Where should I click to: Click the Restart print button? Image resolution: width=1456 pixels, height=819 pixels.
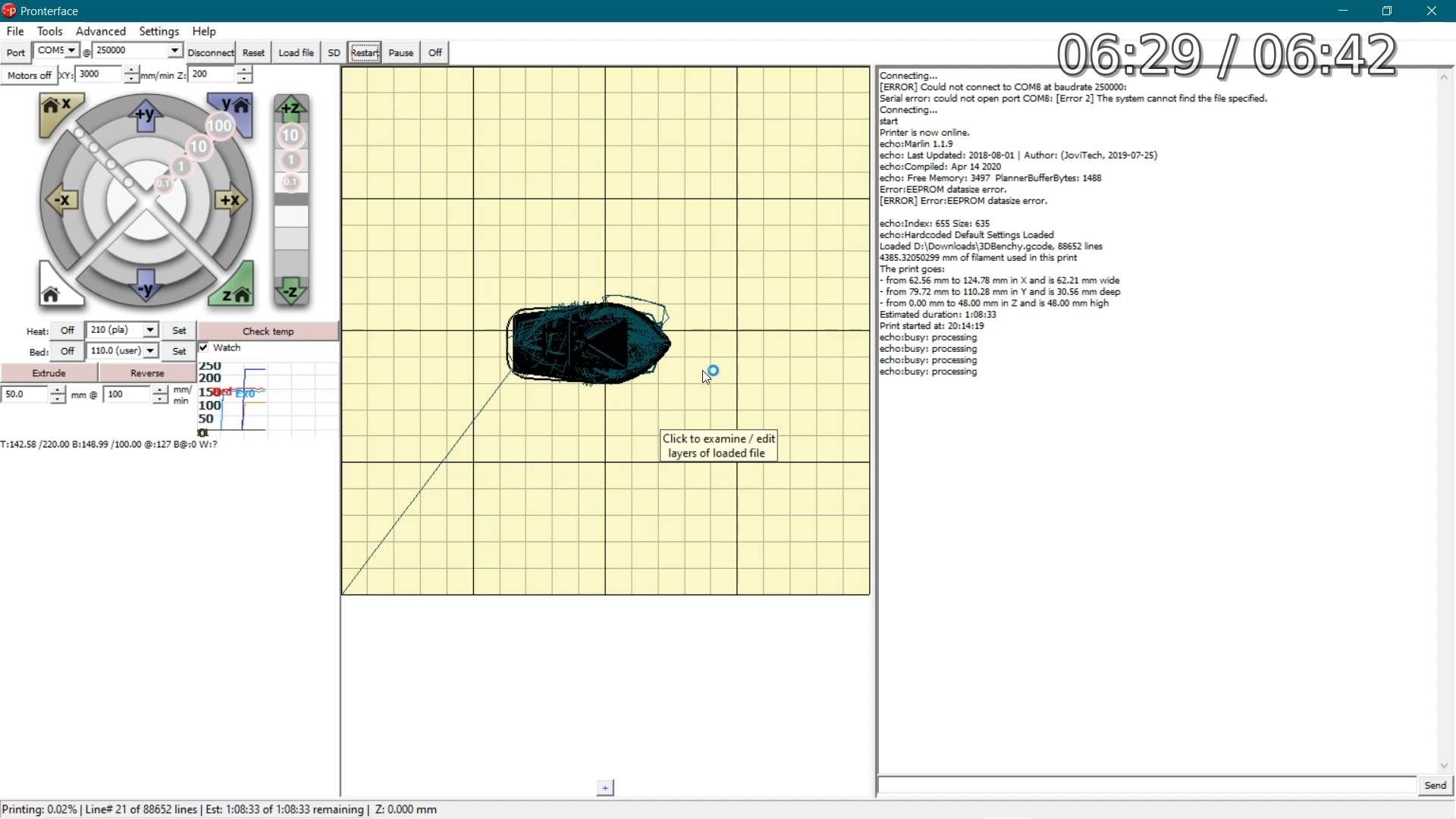pyautogui.click(x=365, y=52)
